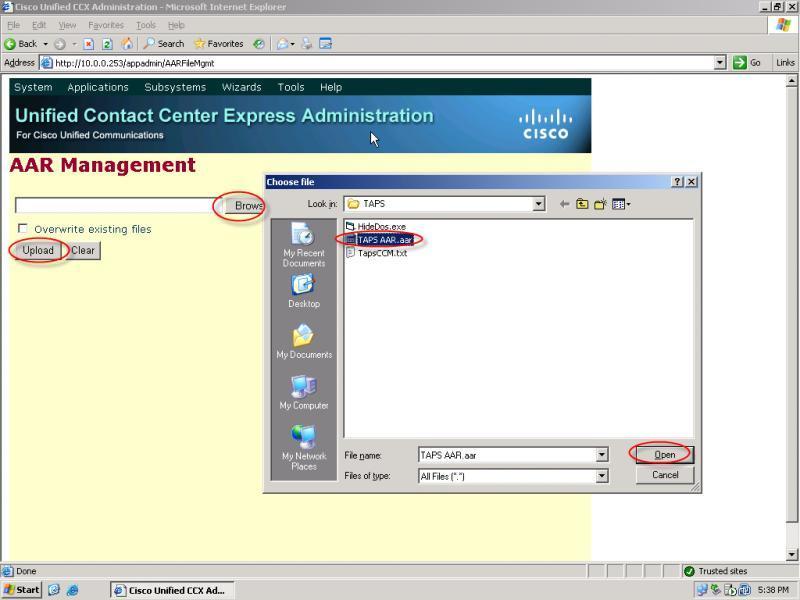Click the Print toolbar icon

click(307, 44)
